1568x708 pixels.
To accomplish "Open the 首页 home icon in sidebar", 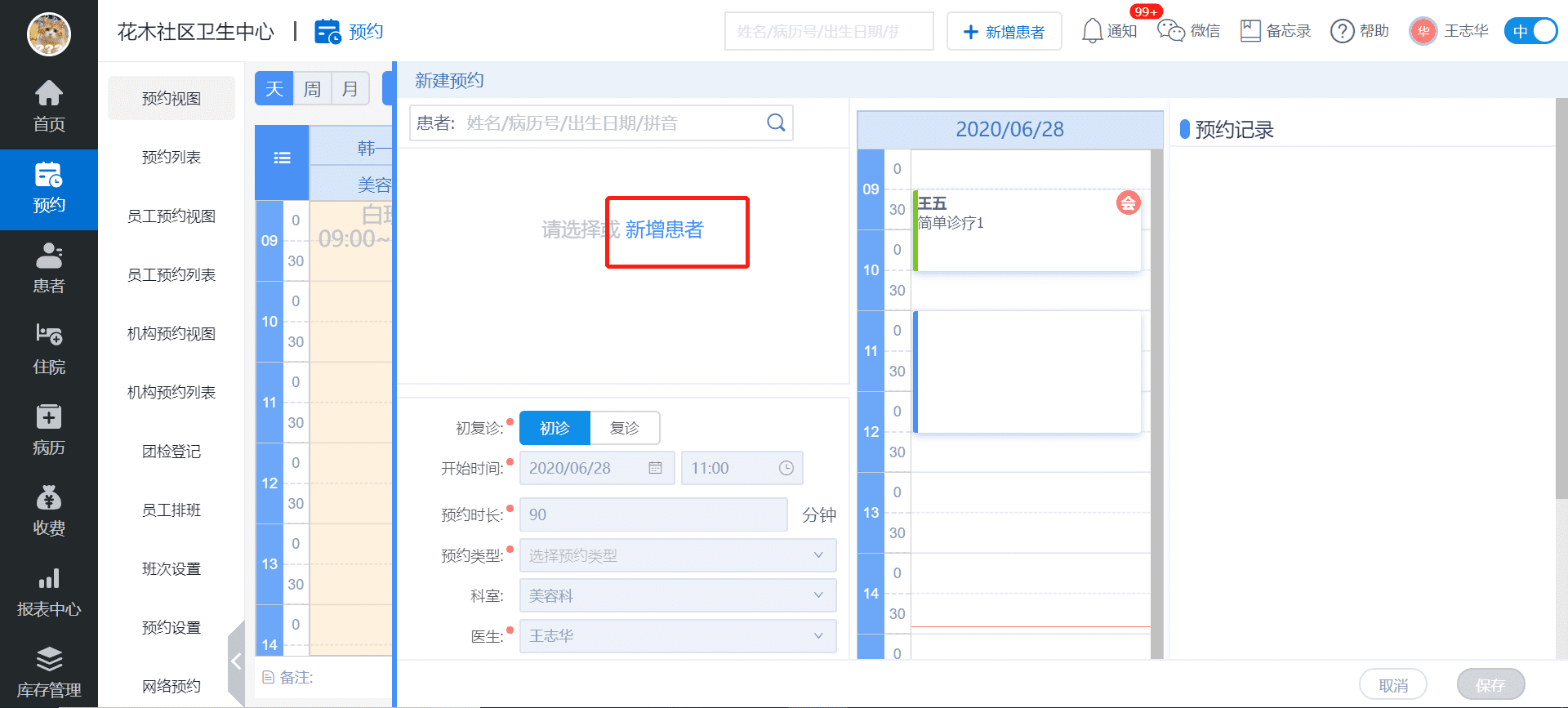I will [x=48, y=106].
